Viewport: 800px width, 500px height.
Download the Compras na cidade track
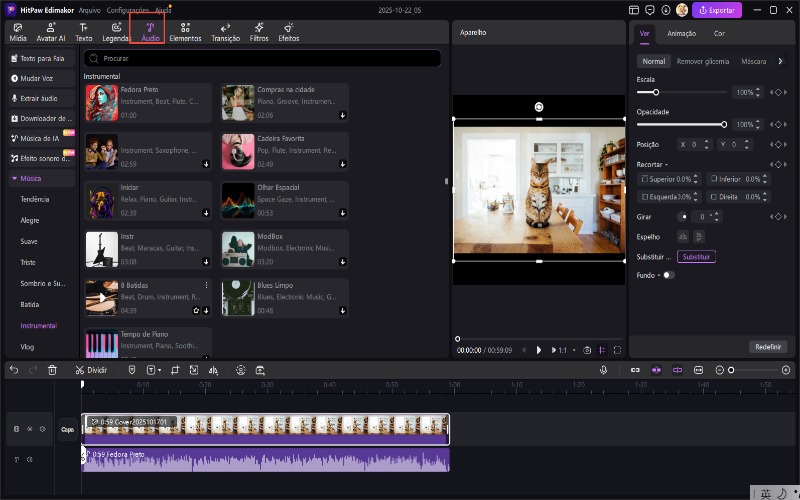(343, 115)
